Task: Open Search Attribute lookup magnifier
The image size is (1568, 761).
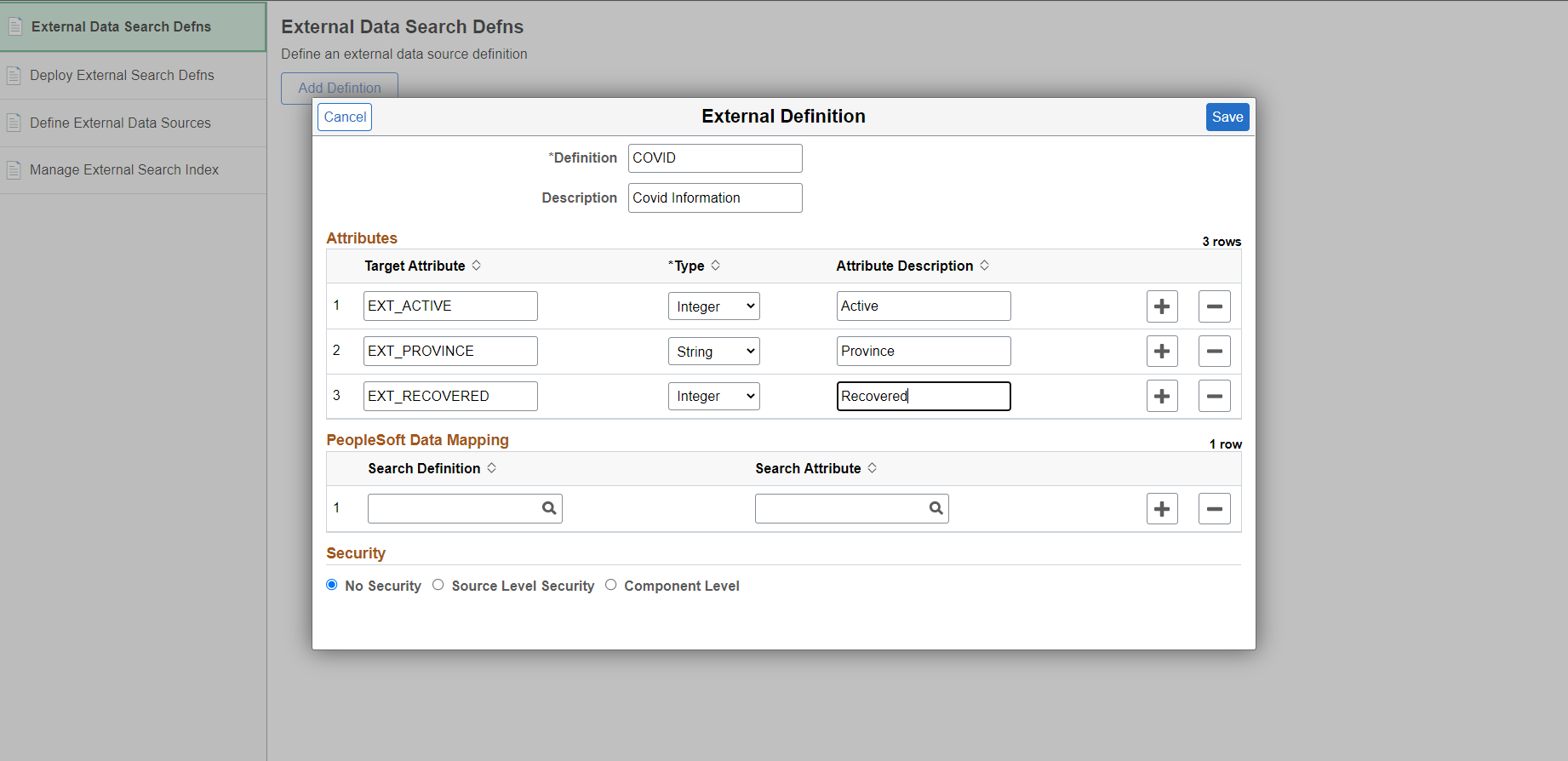Action: (x=936, y=508)
